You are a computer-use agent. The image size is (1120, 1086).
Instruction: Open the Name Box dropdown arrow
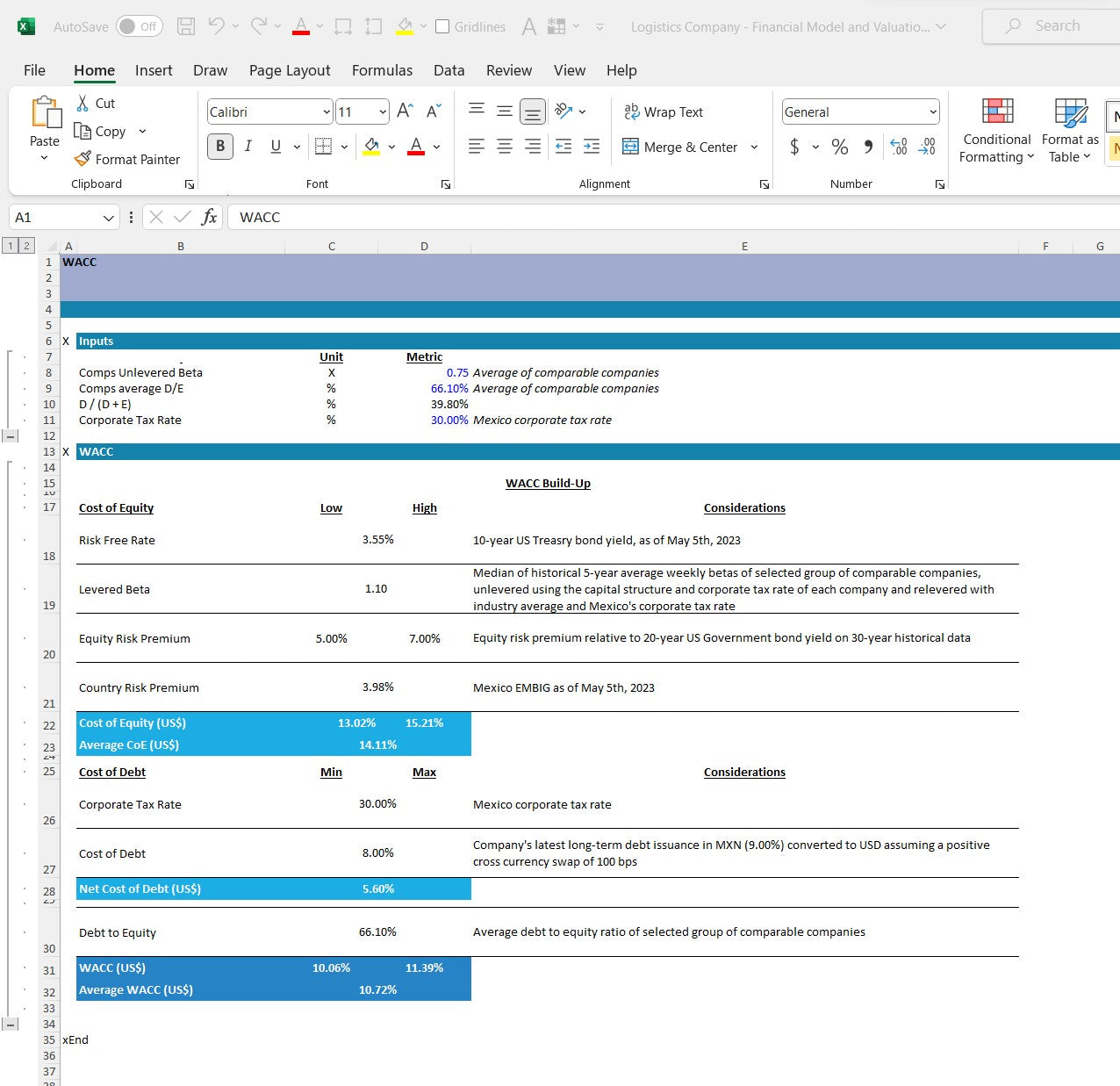tap(109, 218)
